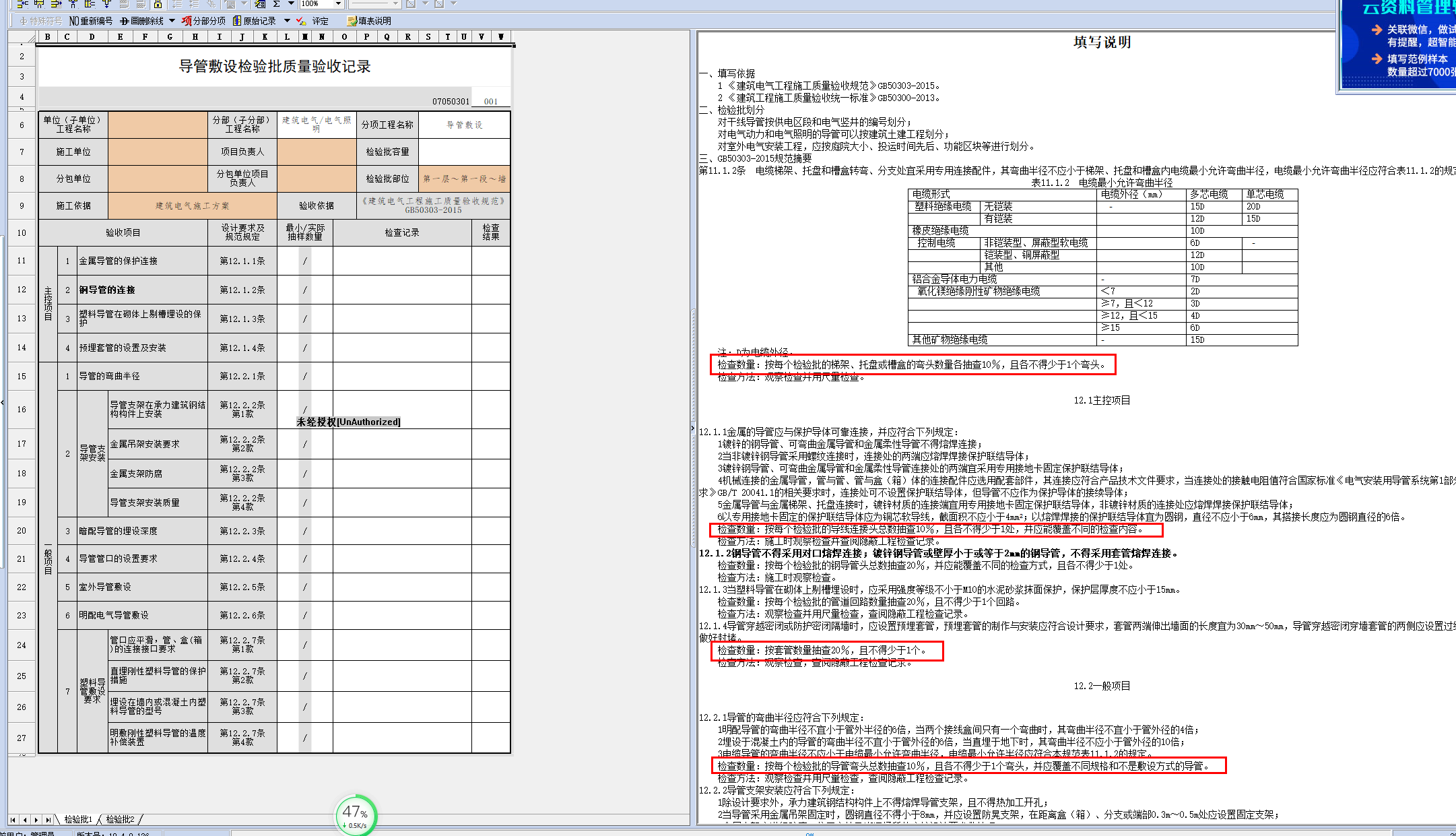Expand the dropdown arrow next to 原始记录
This screenshot has height=836, width=1456.
[x=287, y=21]
